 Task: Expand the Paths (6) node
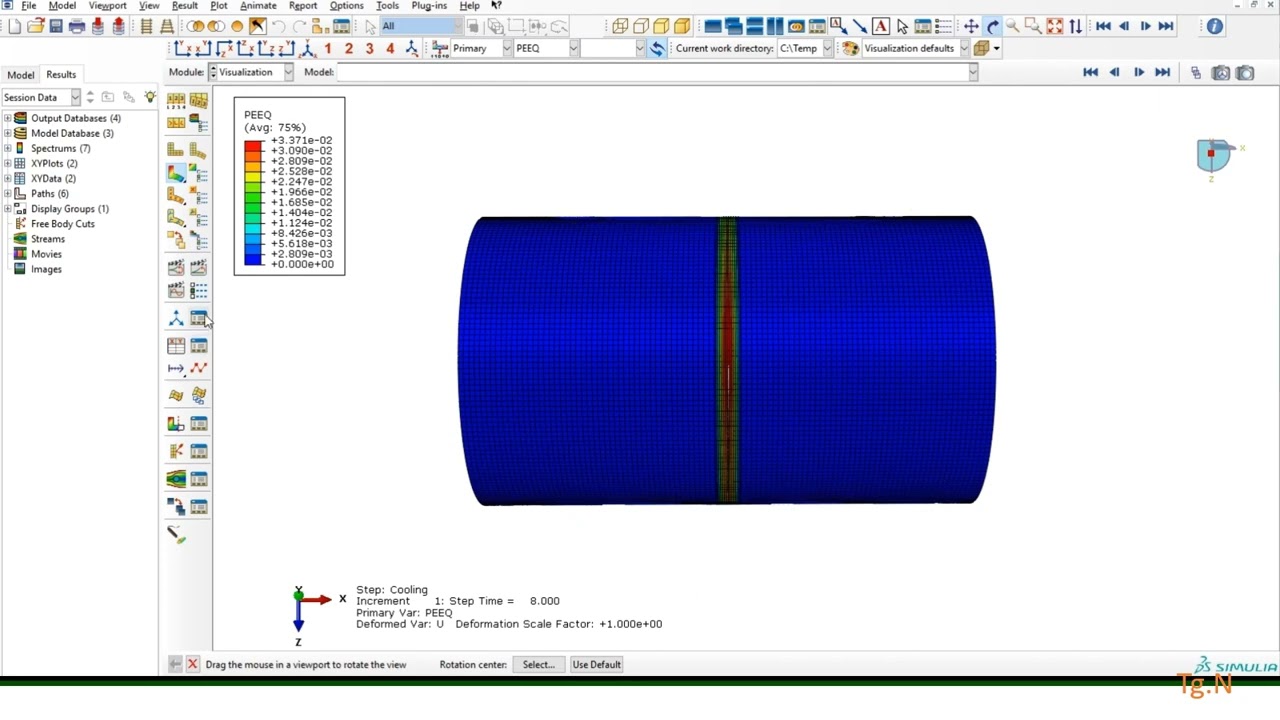(7, 193)
